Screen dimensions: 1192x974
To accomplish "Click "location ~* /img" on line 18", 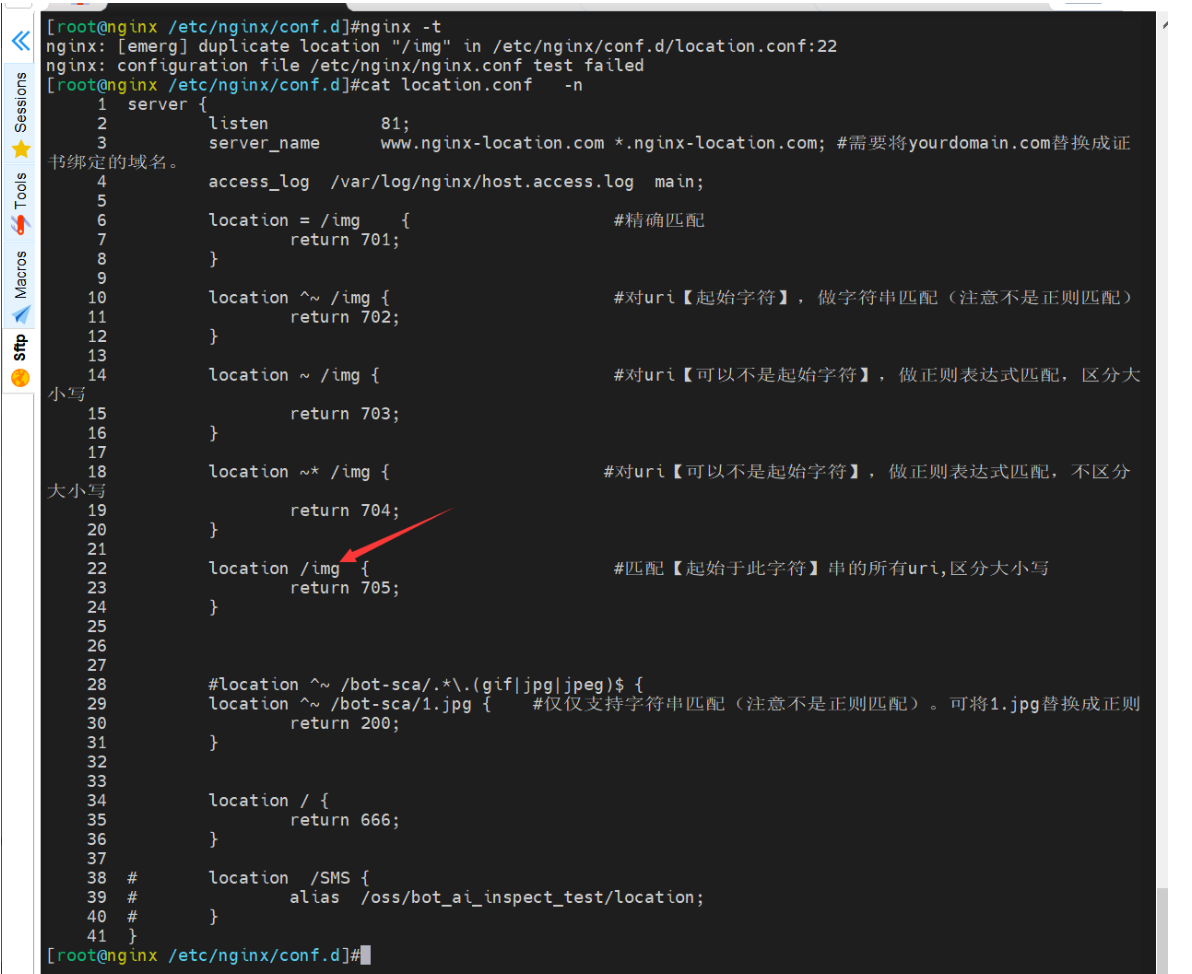I will pyautogui.click(x=290, y=471).
